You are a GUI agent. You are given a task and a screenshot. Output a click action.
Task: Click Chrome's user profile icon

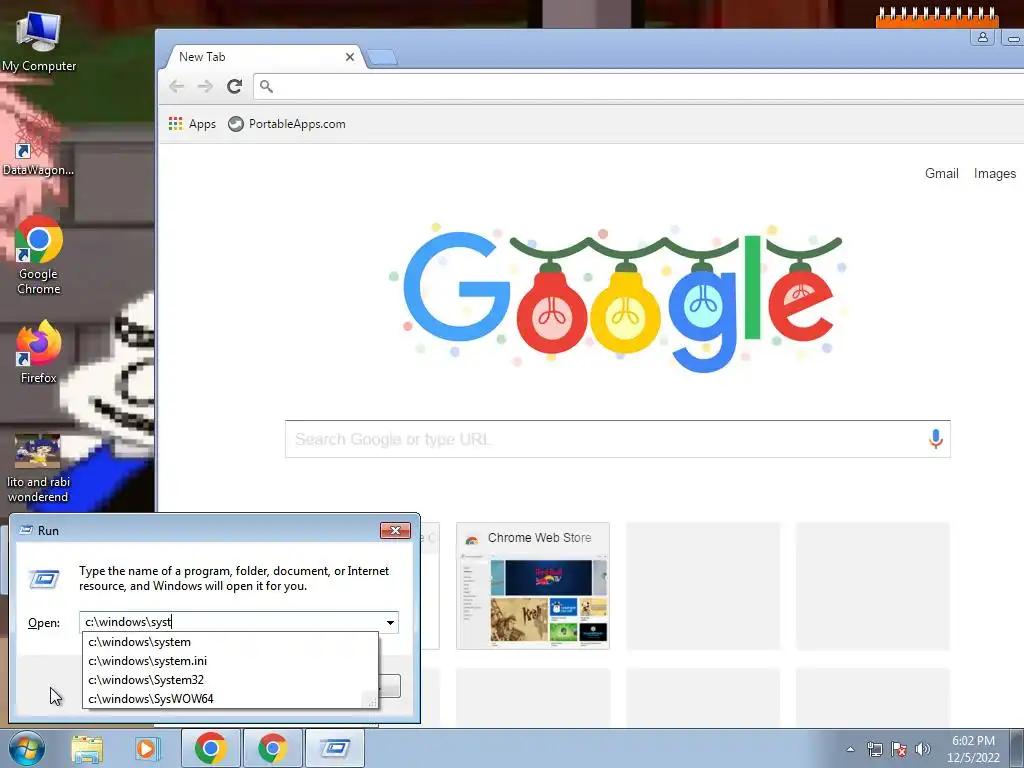click(982, 37)
